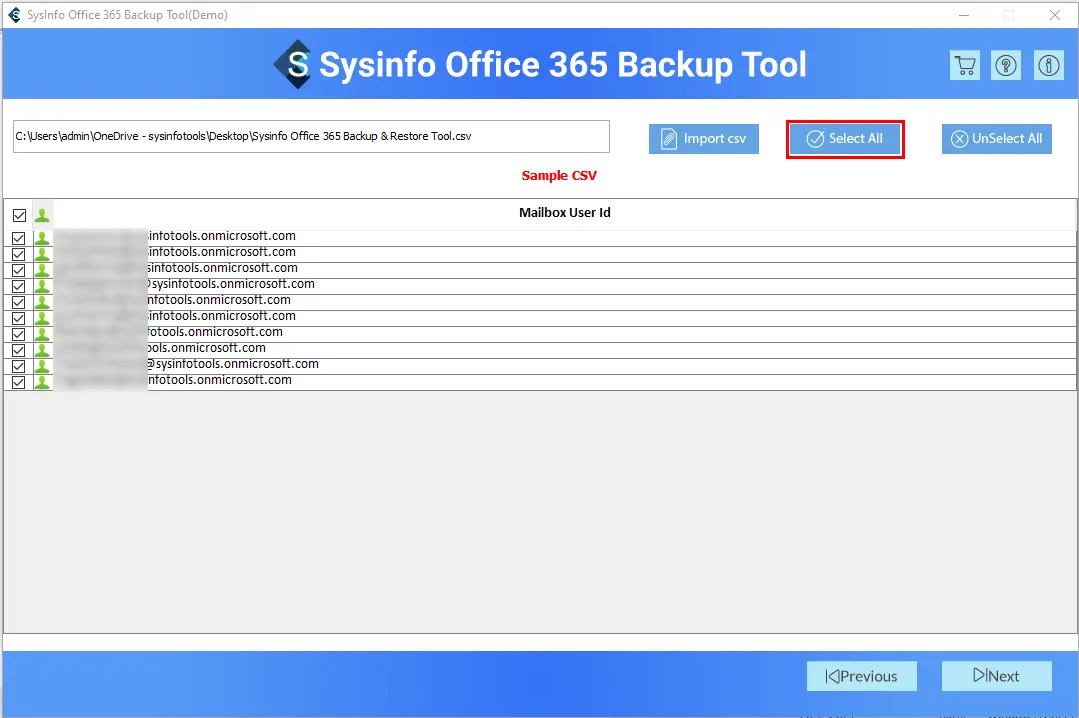The image size is (1079, 718).
Task: Select the fotools.onmicrosoft.com mailbox text
Action: point(215,332)
